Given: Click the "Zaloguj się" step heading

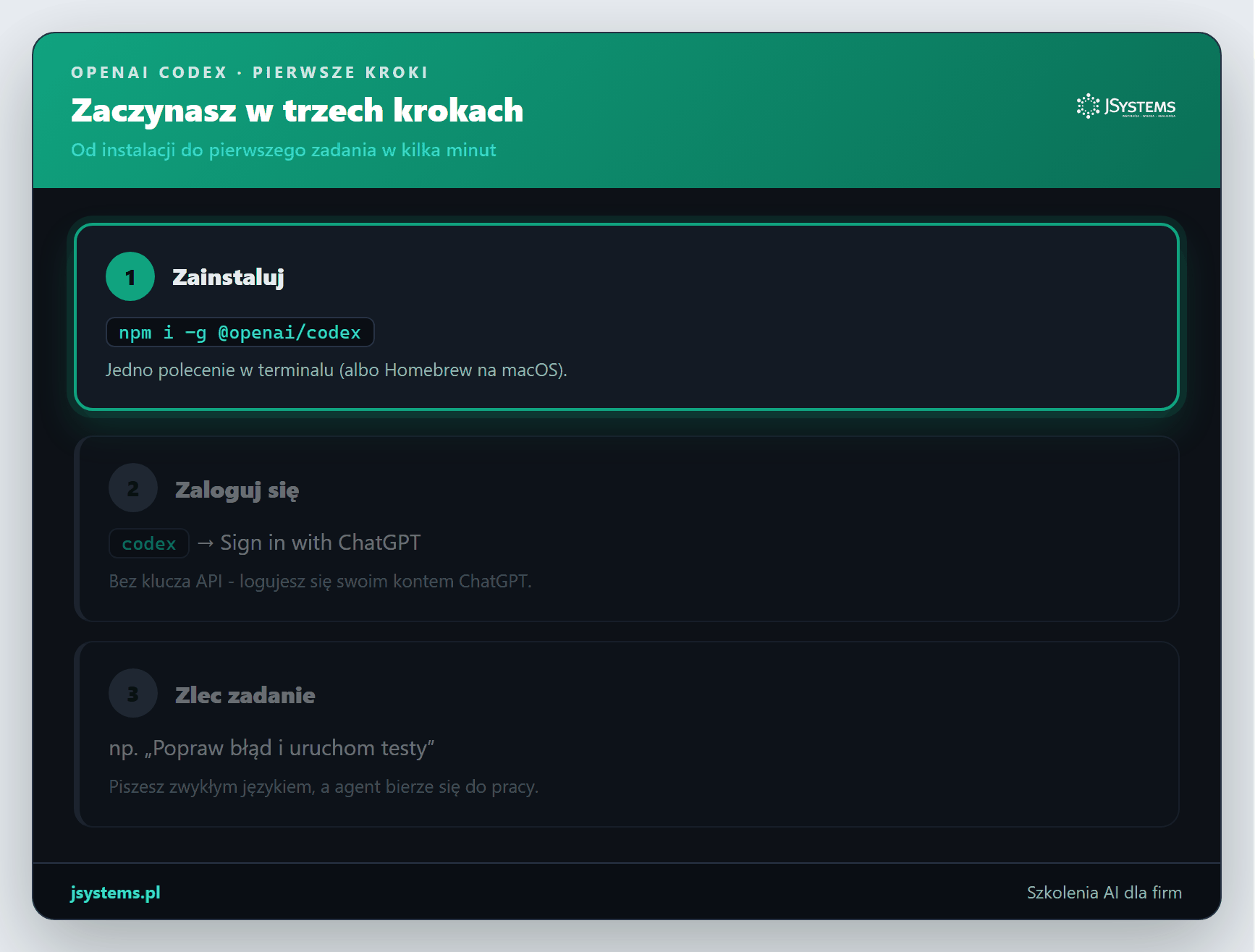Looking at the screenshot, I should tap(237, 490).
